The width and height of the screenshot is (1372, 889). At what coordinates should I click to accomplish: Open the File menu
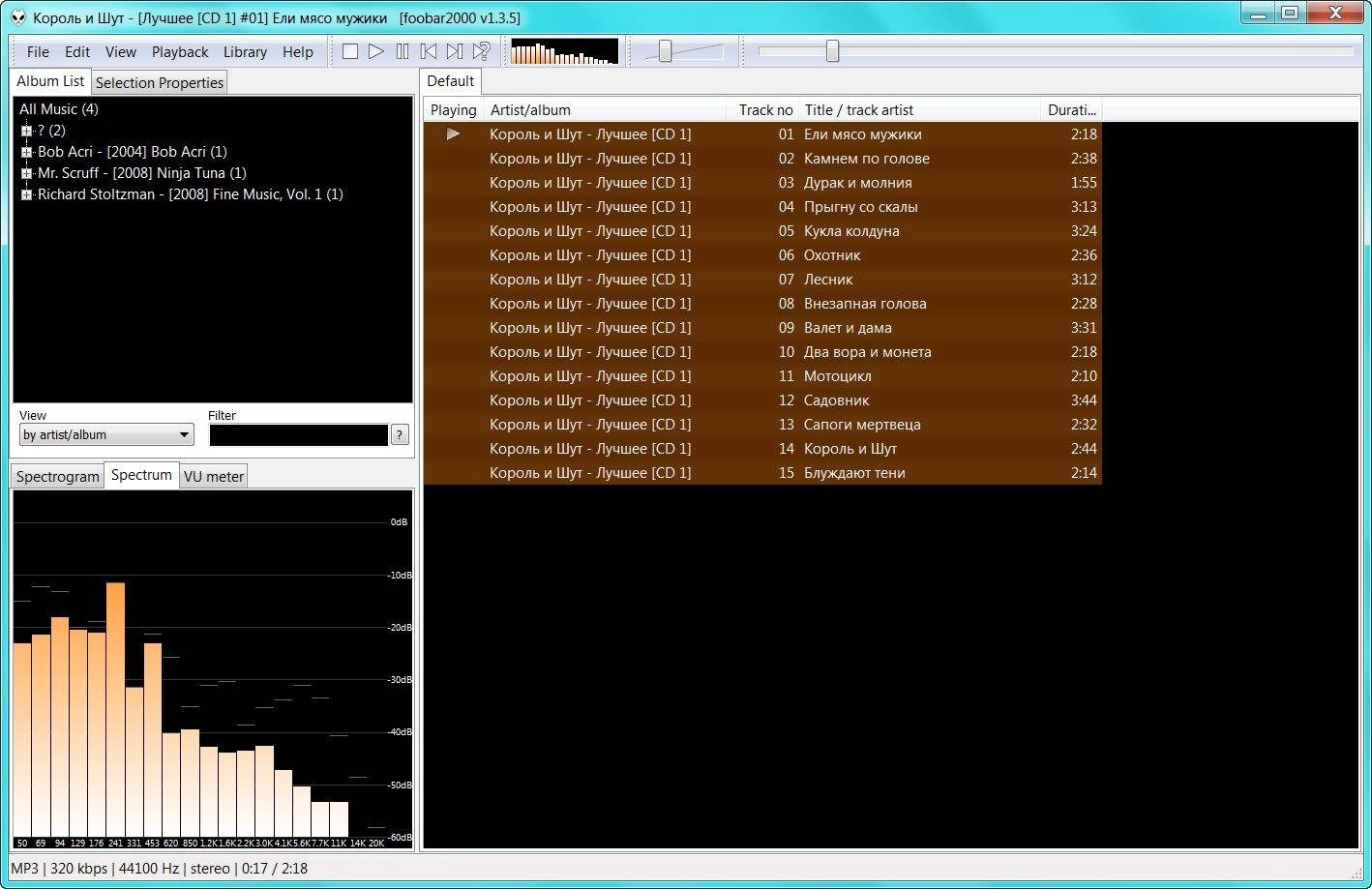[38, 52]
